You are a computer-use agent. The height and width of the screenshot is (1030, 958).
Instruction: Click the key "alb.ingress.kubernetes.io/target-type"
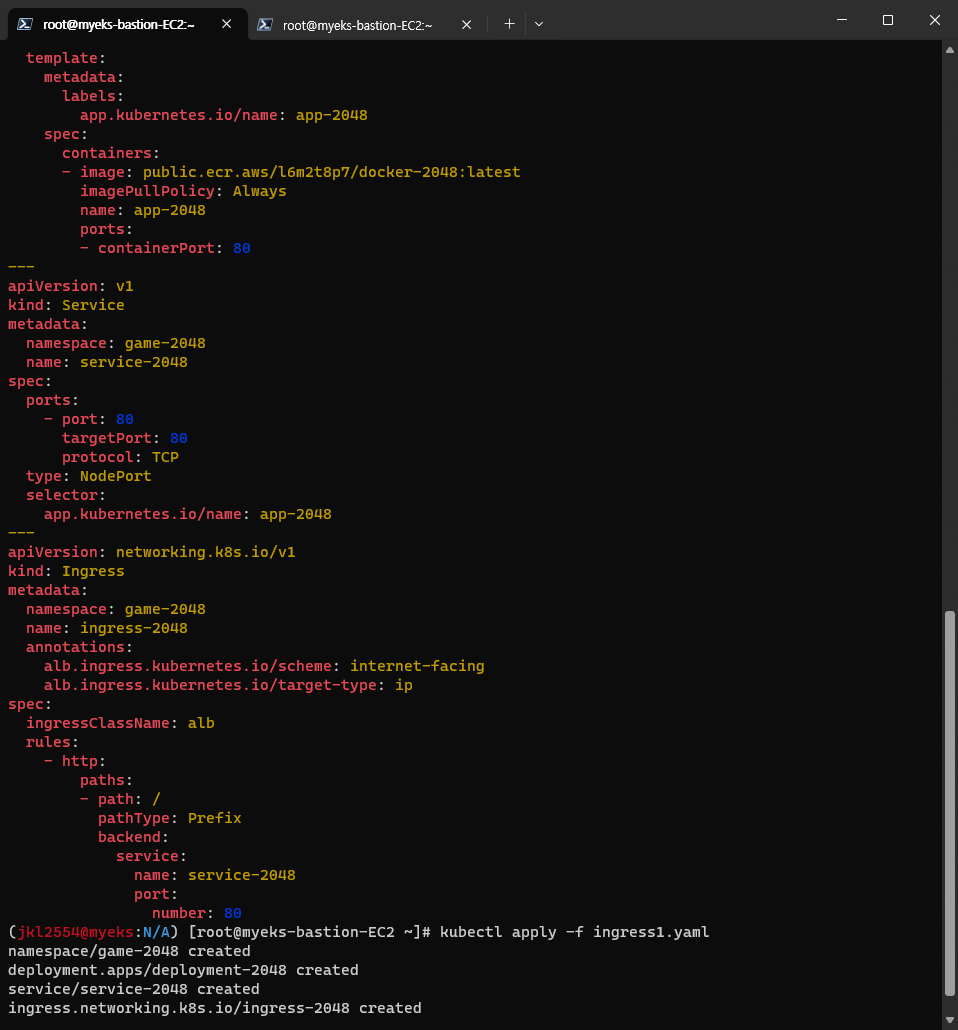point(210,685)
